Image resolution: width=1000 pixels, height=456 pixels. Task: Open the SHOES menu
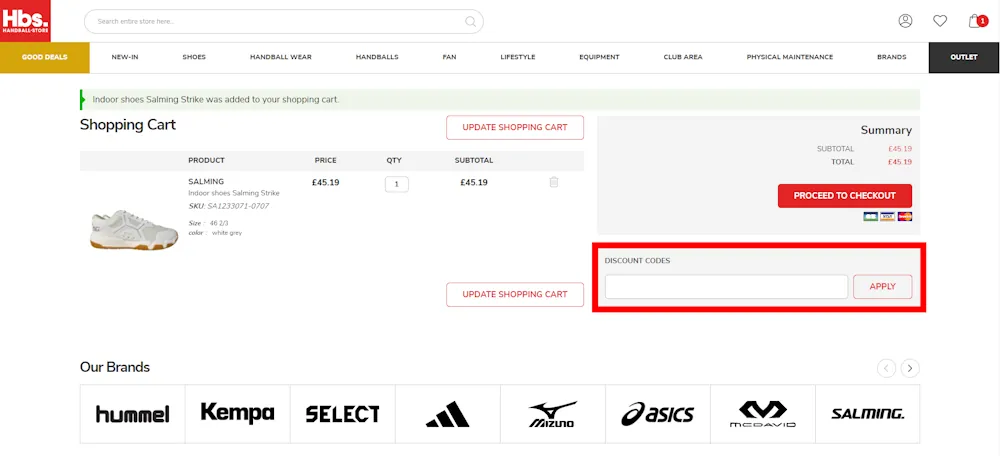coord(194,57)
